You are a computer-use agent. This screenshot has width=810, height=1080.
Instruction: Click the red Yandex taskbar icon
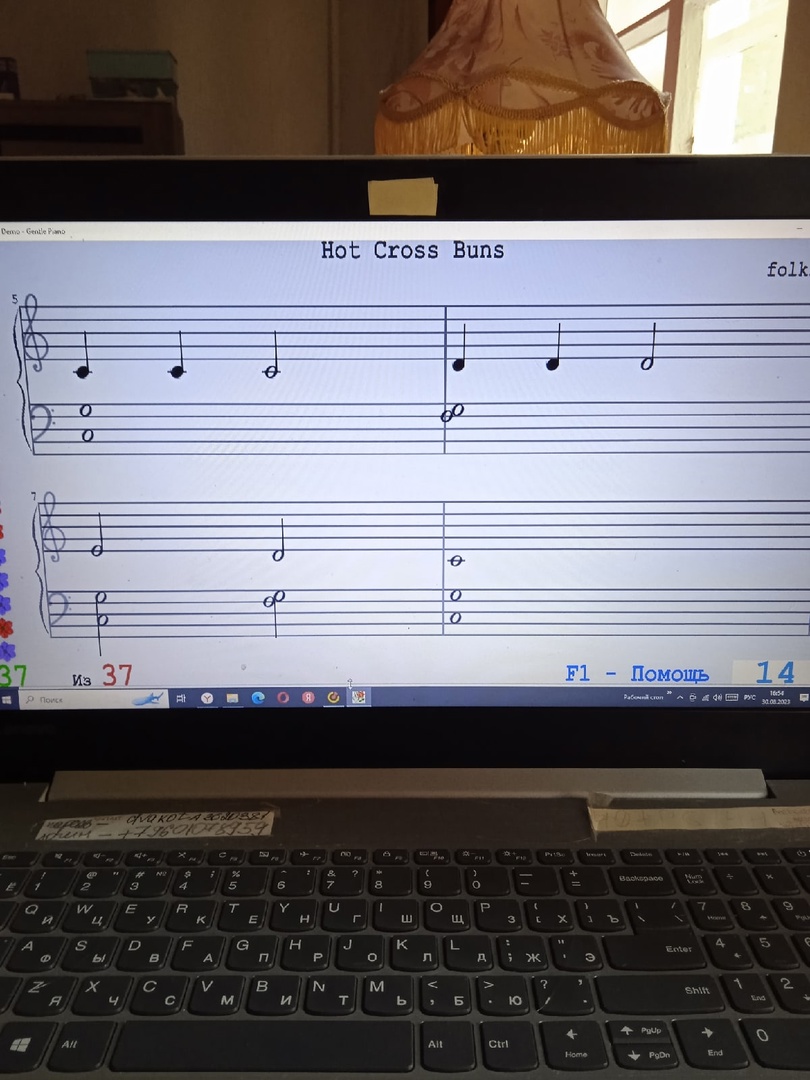coord(309,698)
